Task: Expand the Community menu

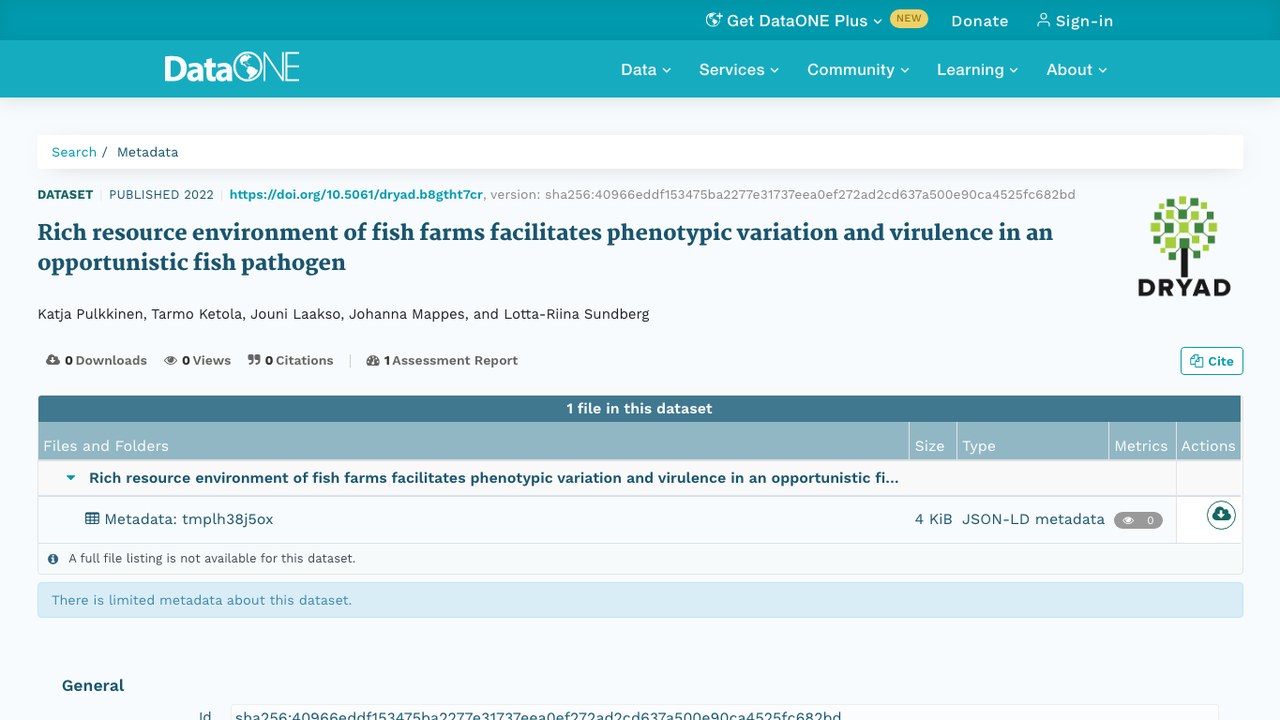Action: coord(858,69)
